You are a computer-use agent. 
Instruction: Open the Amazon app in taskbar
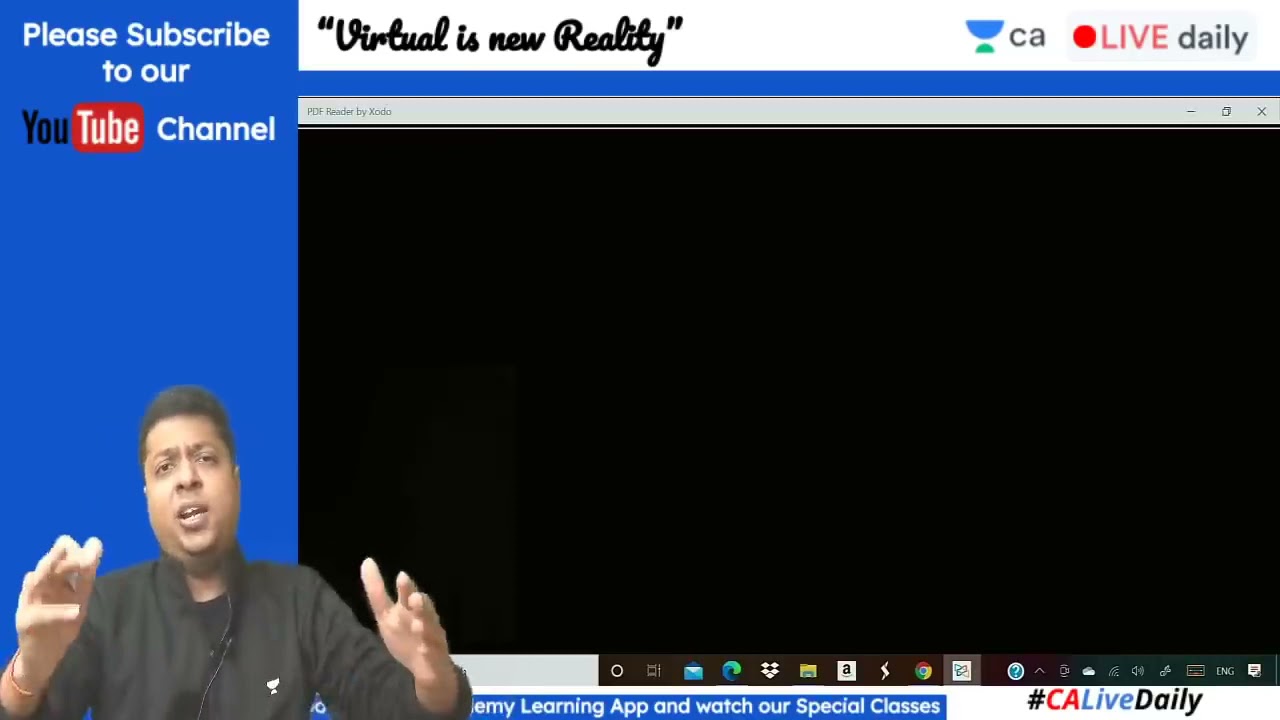tap(846, 671)
